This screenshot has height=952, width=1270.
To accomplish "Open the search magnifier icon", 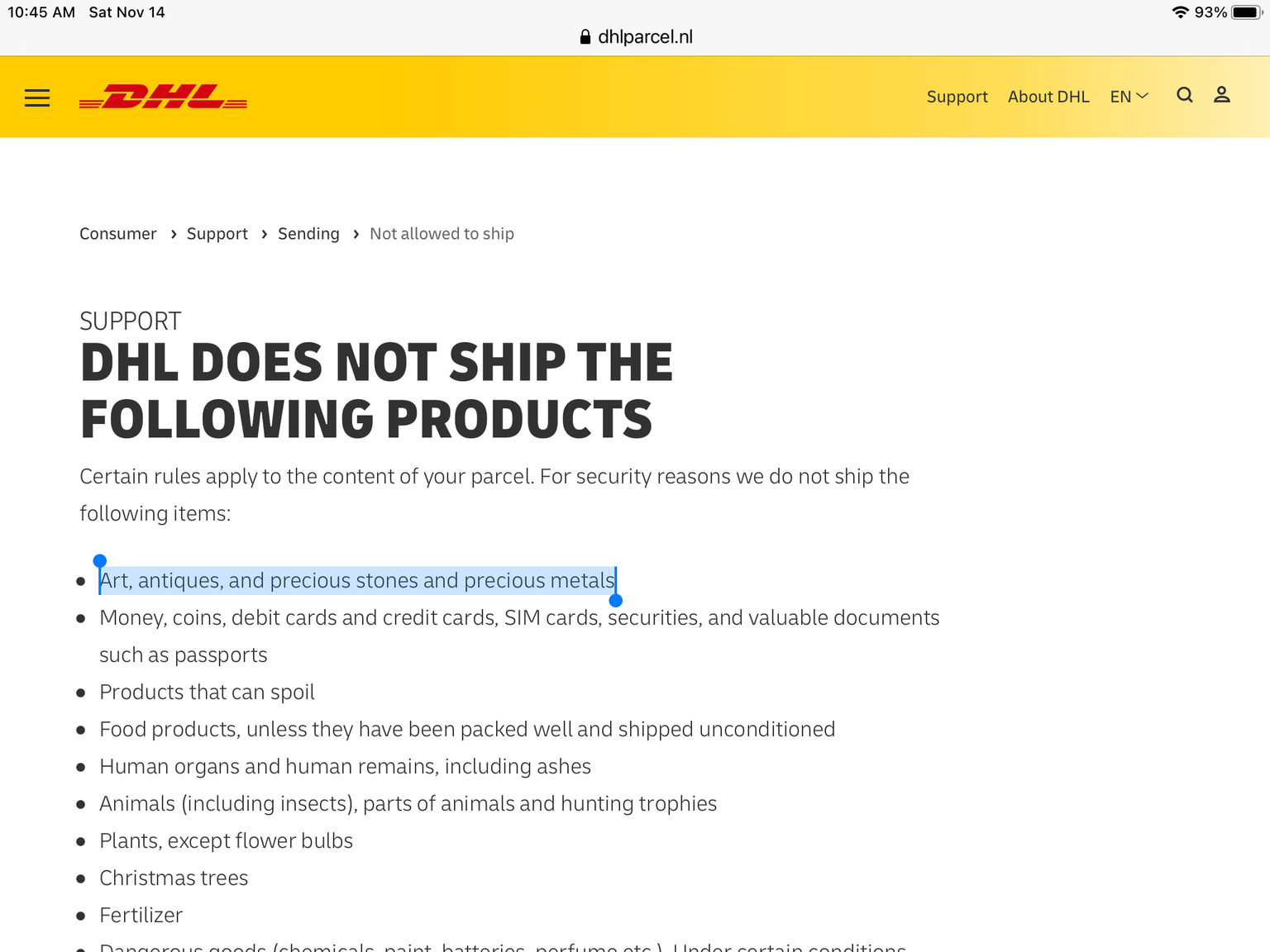I will [x=1185, y=95].
